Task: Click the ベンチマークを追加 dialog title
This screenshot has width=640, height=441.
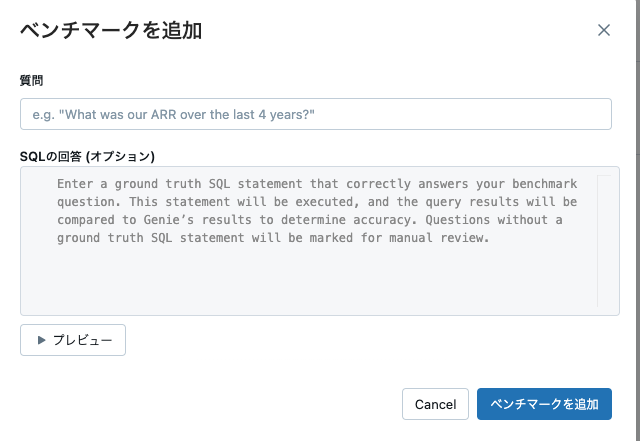Action: point(111,31)
